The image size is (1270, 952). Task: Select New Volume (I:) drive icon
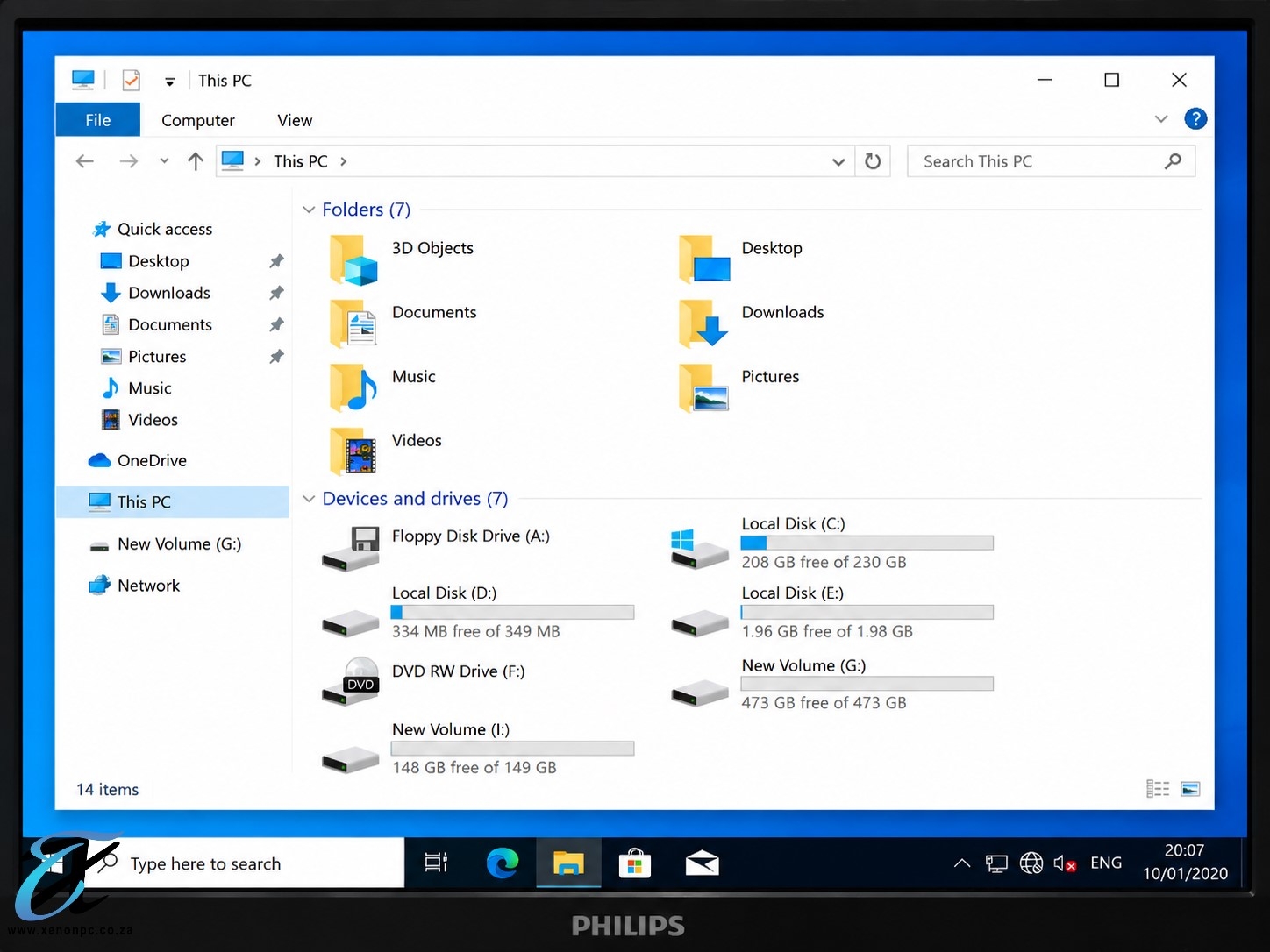click(350, 759)
